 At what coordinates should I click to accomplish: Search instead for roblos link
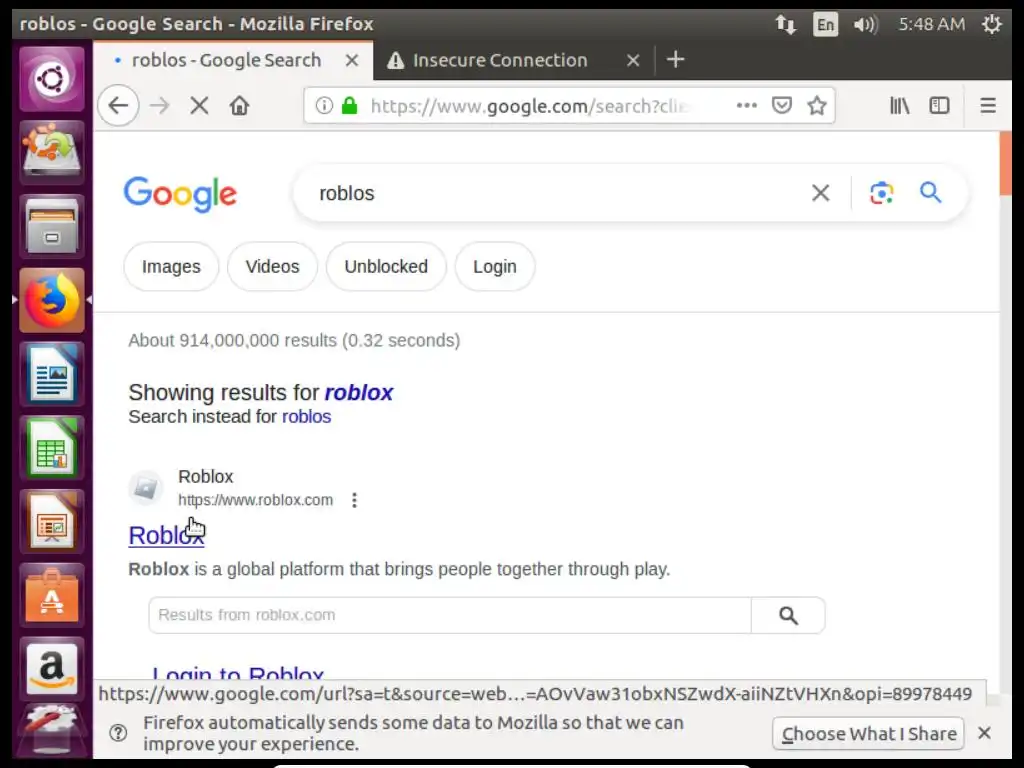[306, 417]
